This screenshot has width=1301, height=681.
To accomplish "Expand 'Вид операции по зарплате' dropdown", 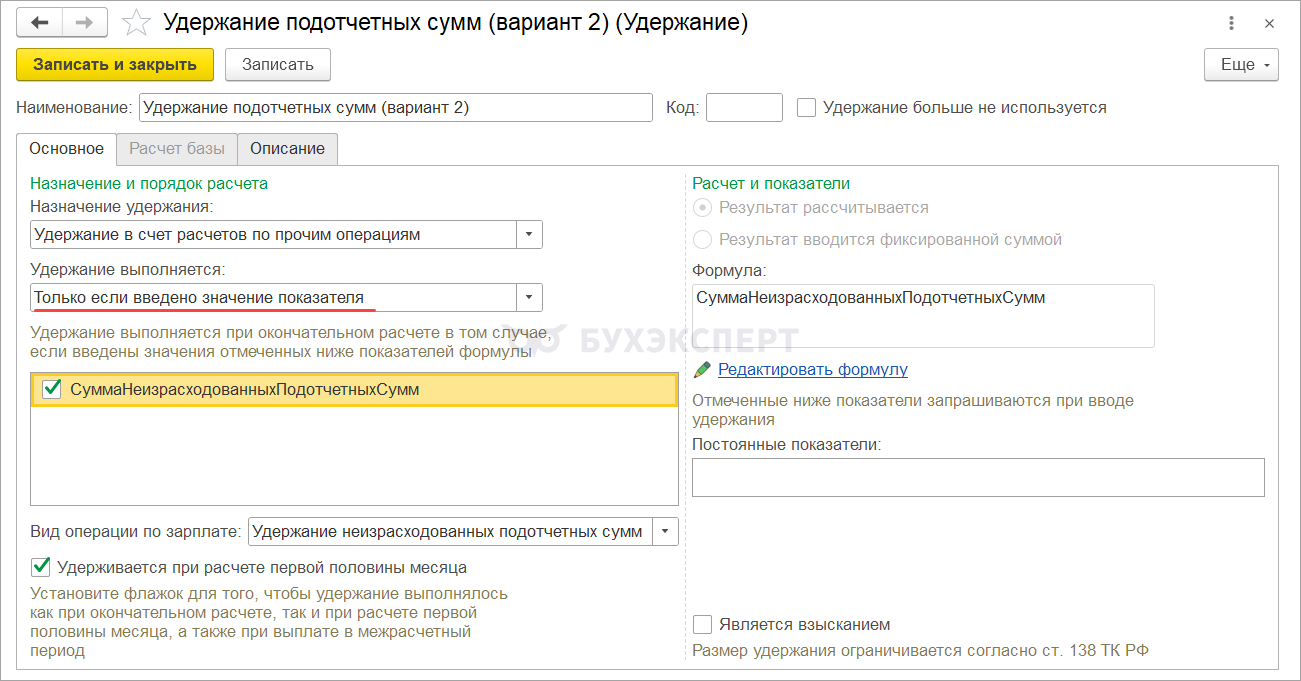I will (665, 531).
